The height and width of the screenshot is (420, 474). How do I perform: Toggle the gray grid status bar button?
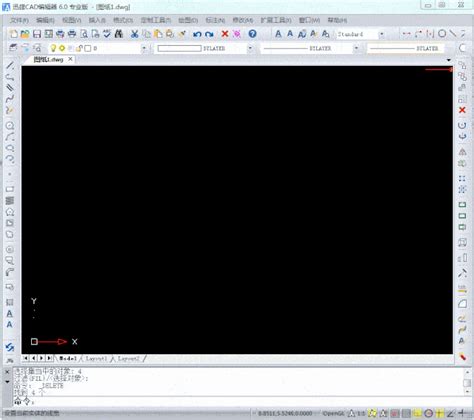[406, 414]
